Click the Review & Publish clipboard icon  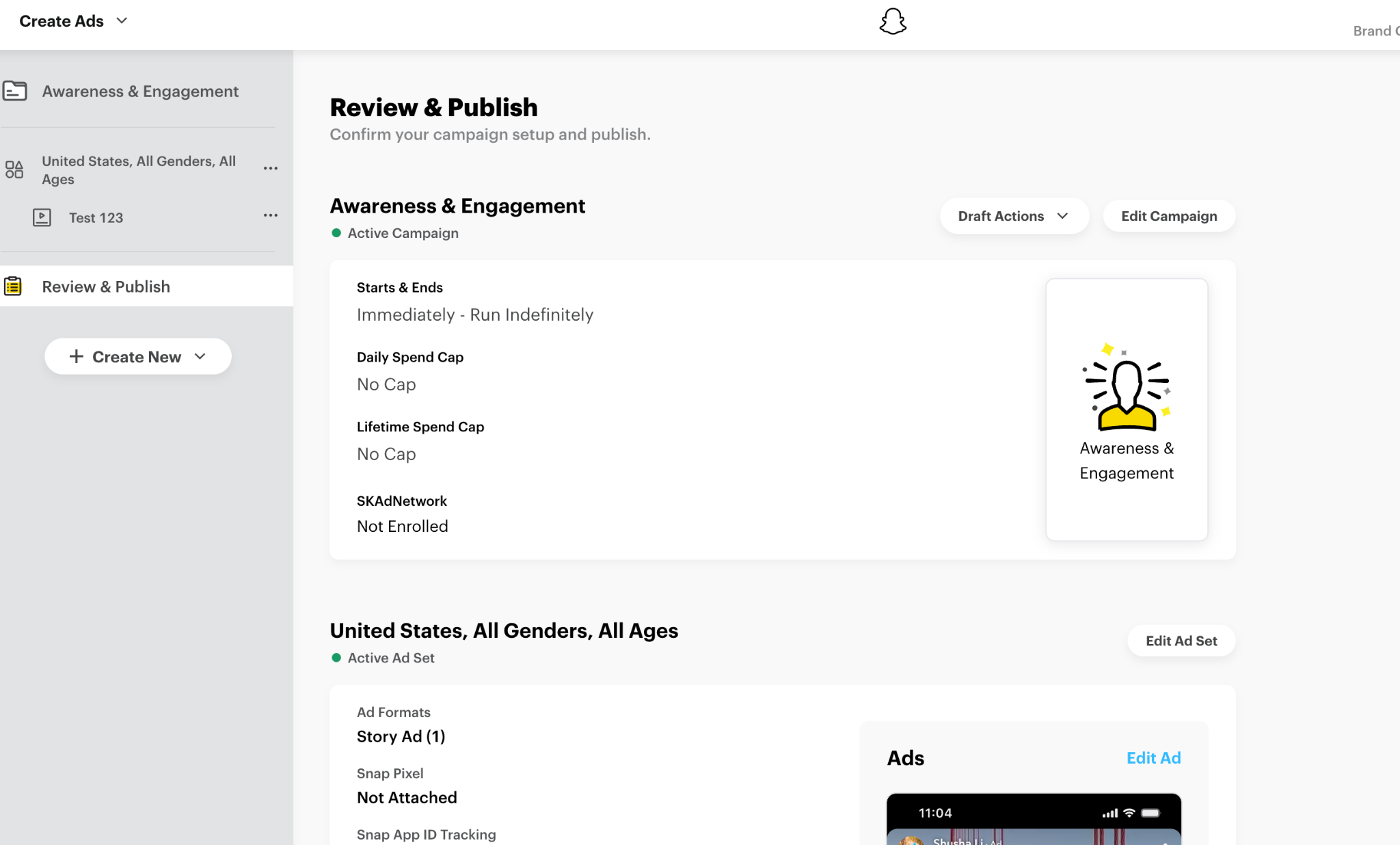coord(13,286)
